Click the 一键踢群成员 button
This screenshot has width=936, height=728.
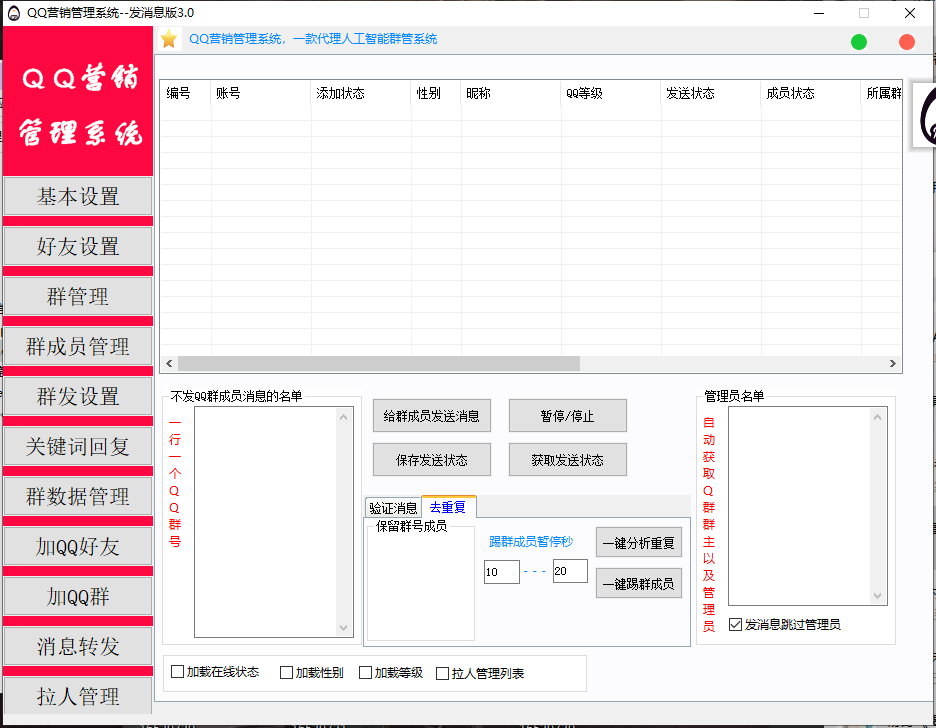tap(638, 584)
